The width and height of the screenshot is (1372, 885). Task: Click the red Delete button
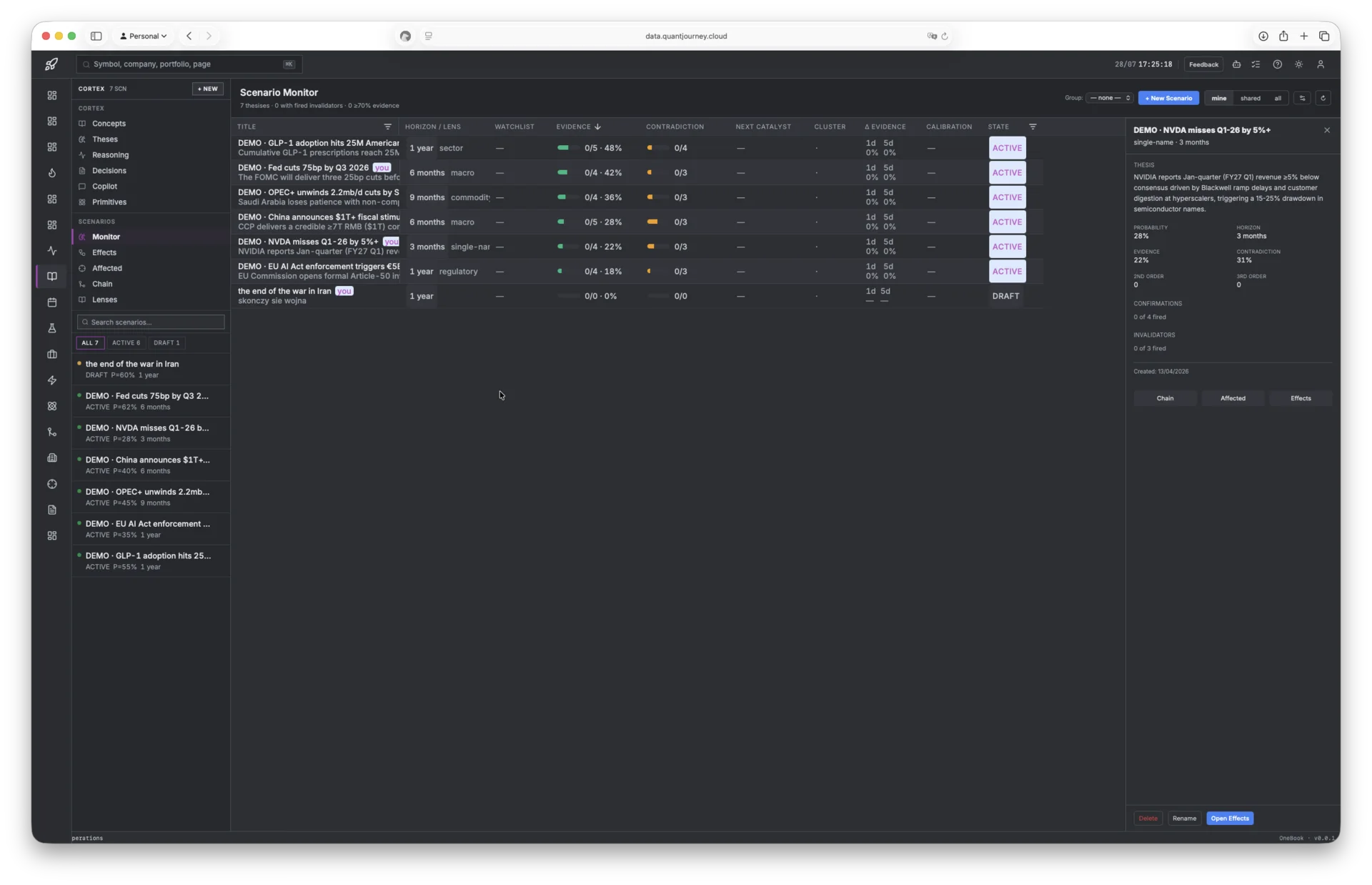[x=1148, y=819]
